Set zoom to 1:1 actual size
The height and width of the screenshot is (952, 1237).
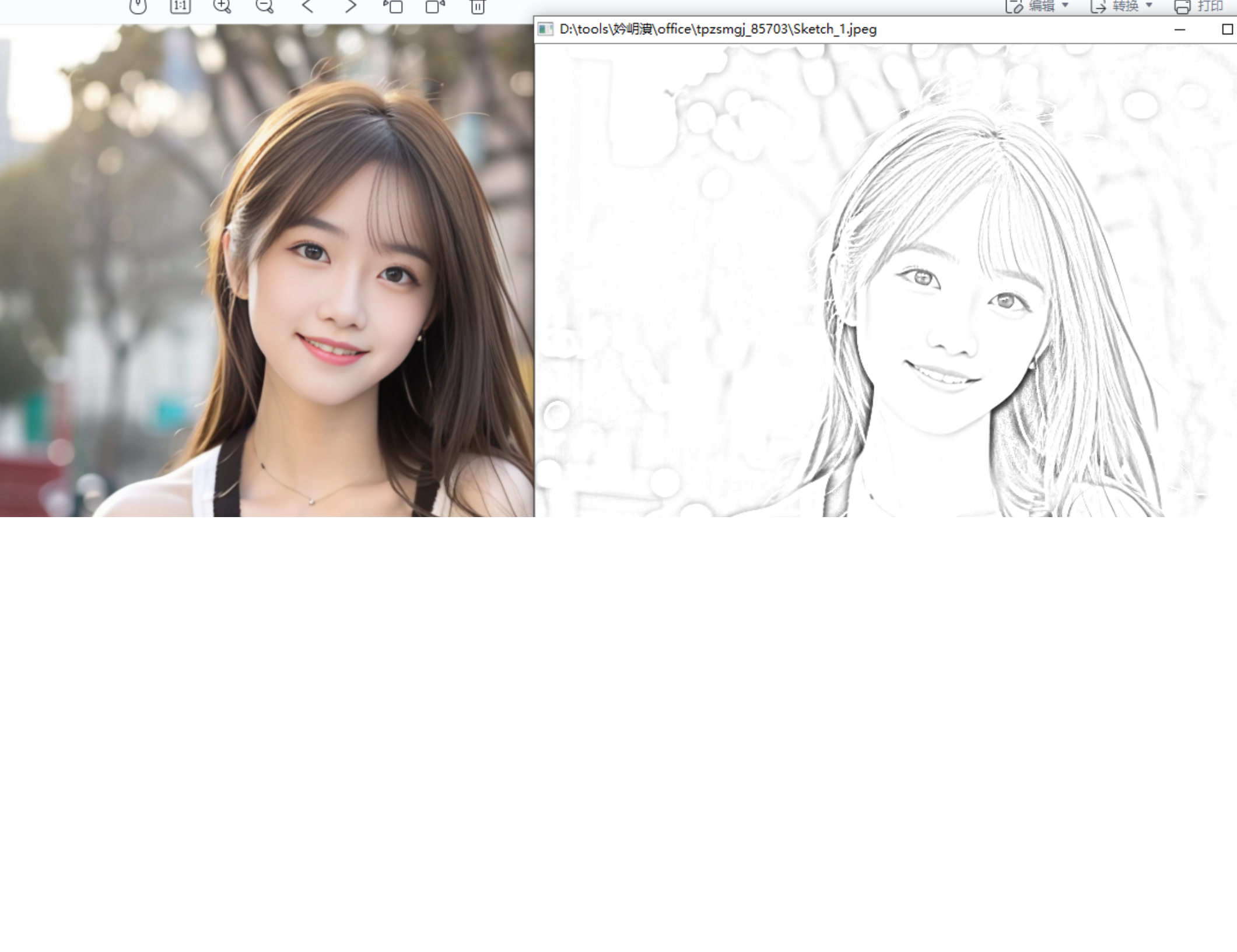point(180,6)
